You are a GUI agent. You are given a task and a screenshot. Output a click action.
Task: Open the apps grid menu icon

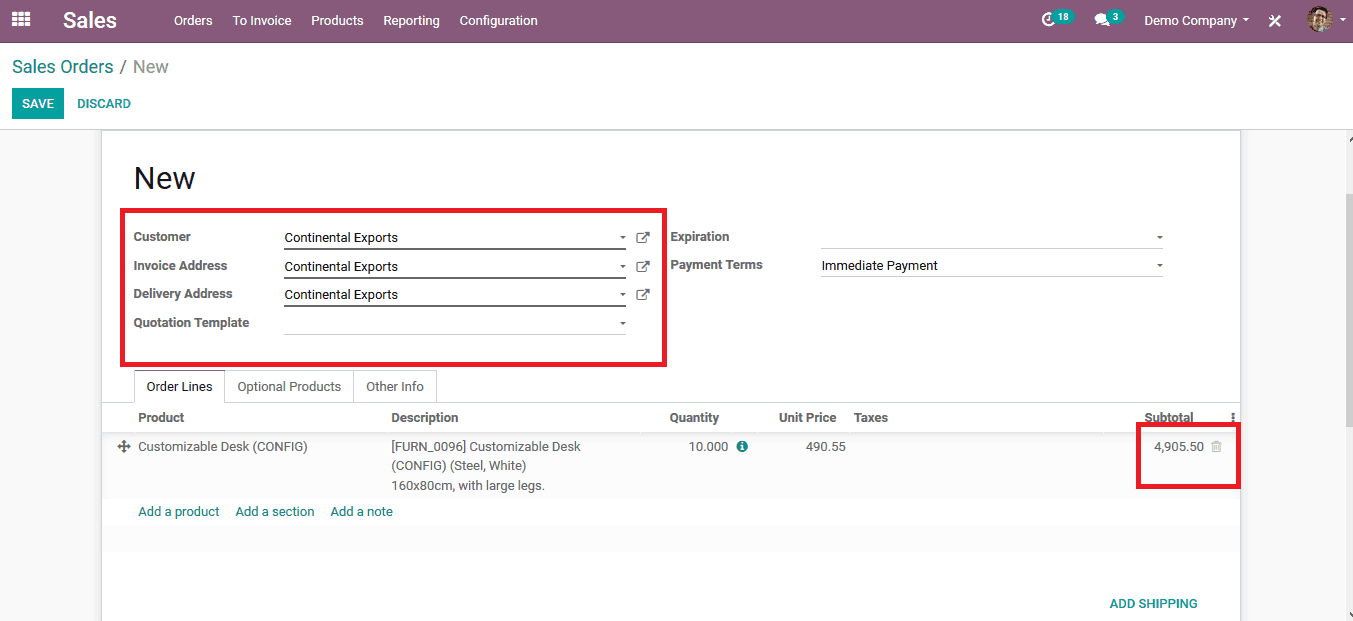(x=21, y=19)
